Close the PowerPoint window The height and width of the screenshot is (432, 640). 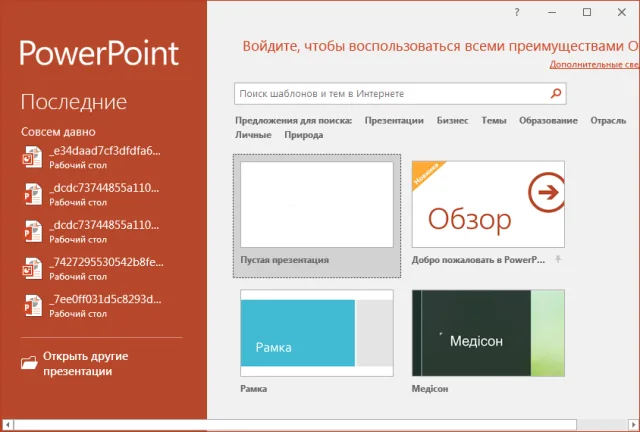[622, 12]
